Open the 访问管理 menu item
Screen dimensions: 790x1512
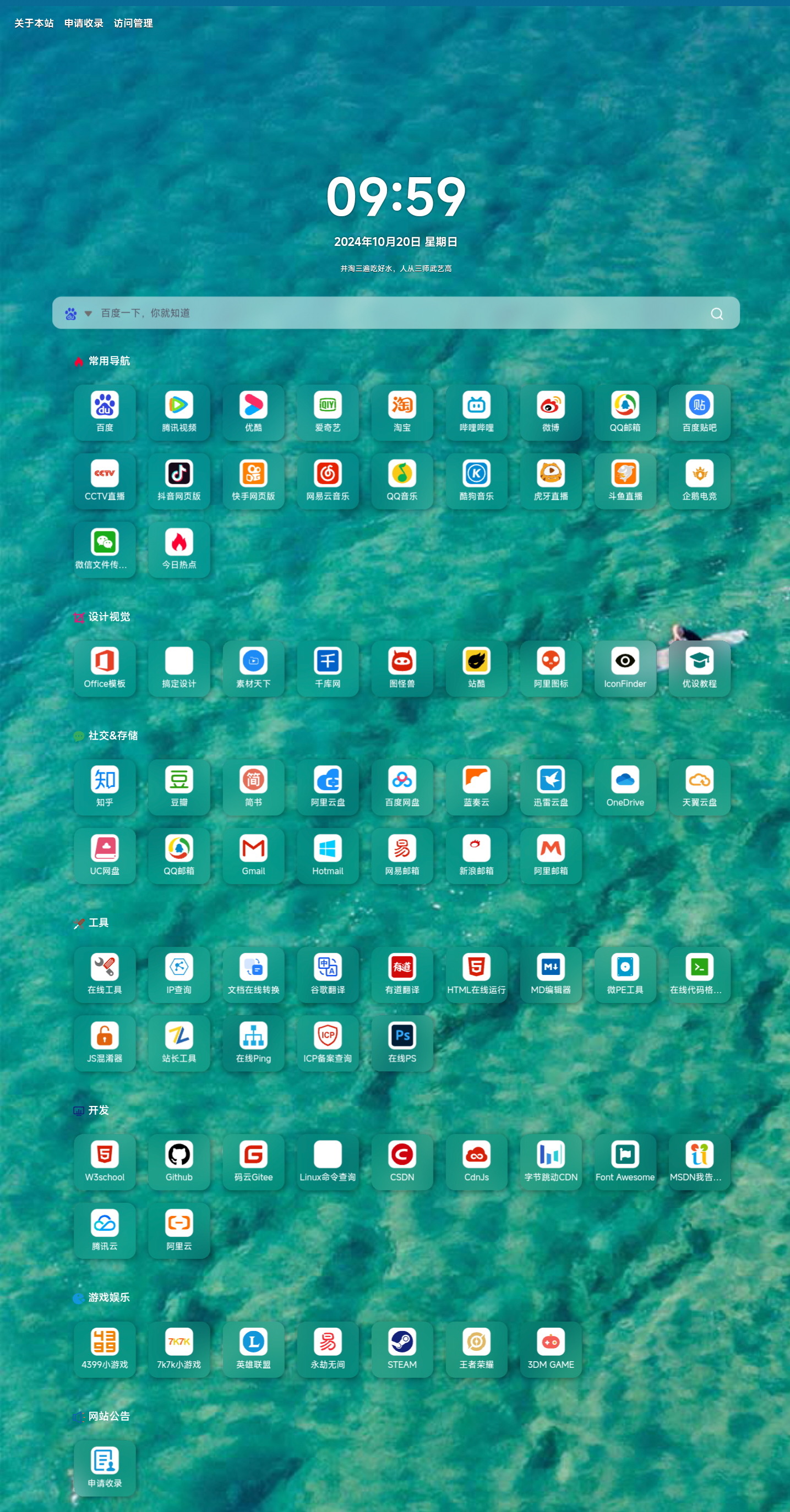click(133, 24)
